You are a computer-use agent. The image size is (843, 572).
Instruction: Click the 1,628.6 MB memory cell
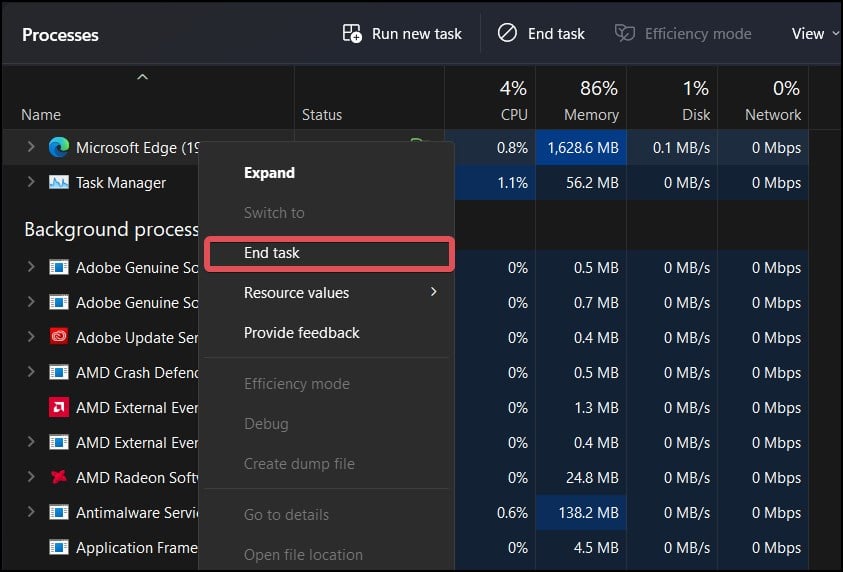tap(583, 147)
